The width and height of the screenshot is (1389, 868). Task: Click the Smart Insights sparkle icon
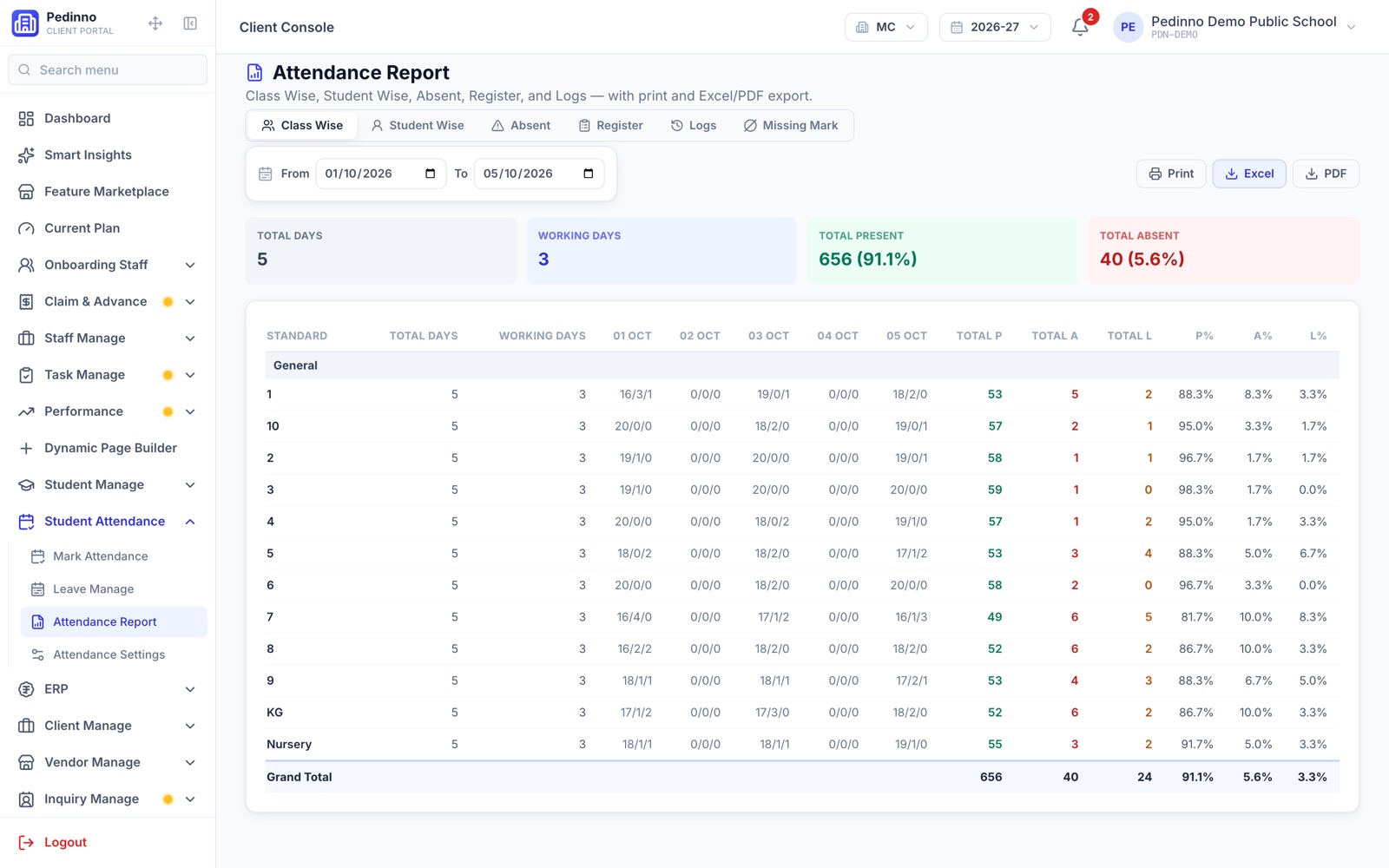(26, 155)
